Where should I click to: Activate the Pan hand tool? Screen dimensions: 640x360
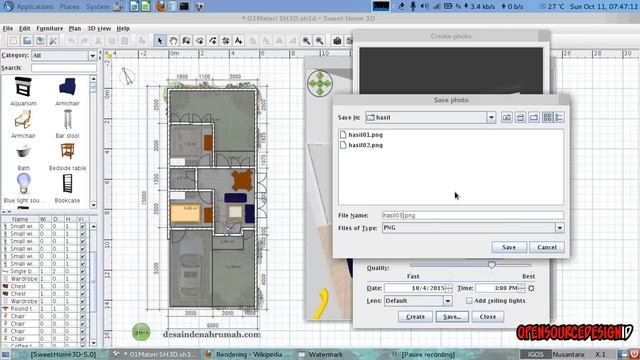coord(173,41)
